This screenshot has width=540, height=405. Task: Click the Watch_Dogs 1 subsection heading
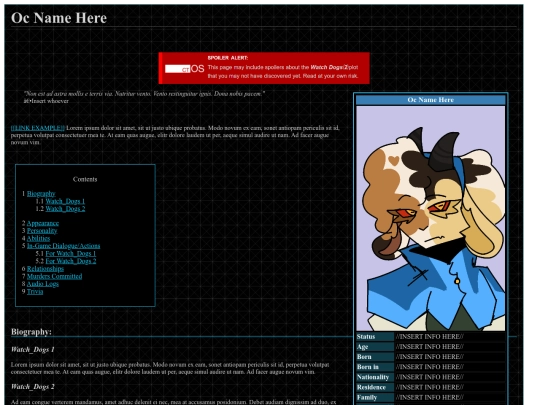click(33, 350)
